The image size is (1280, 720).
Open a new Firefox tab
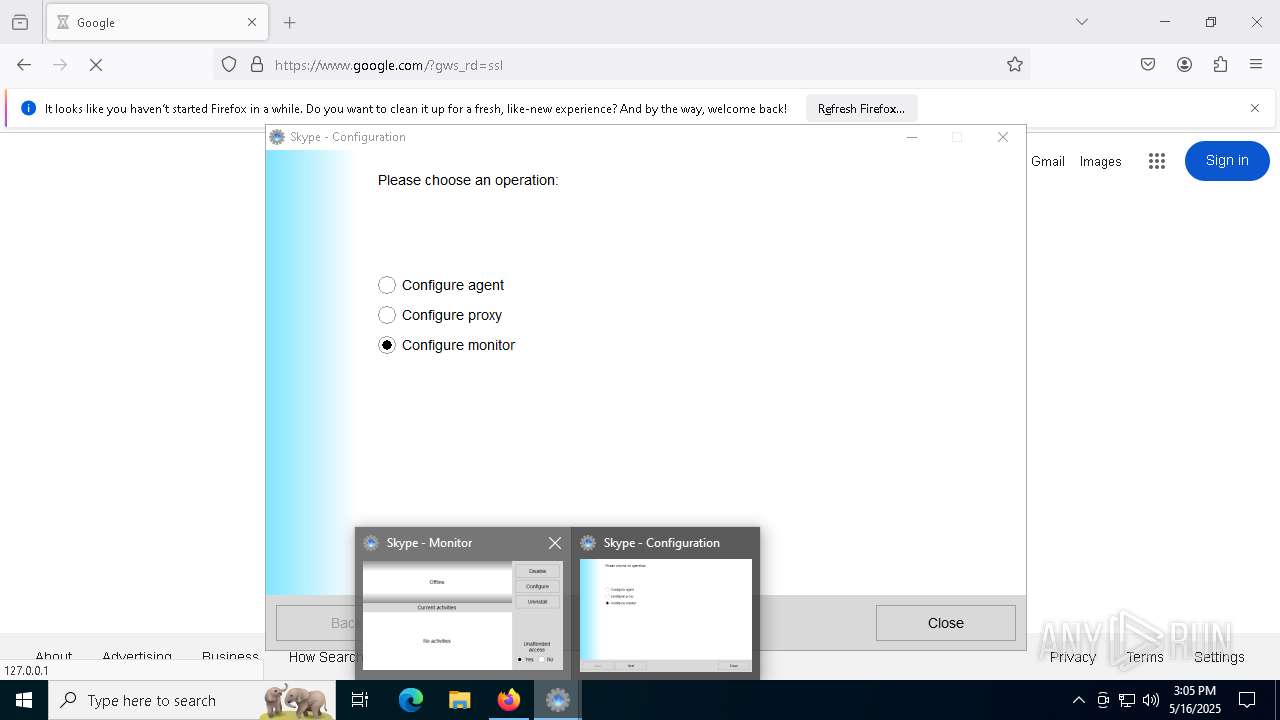(x=290, y=22)
